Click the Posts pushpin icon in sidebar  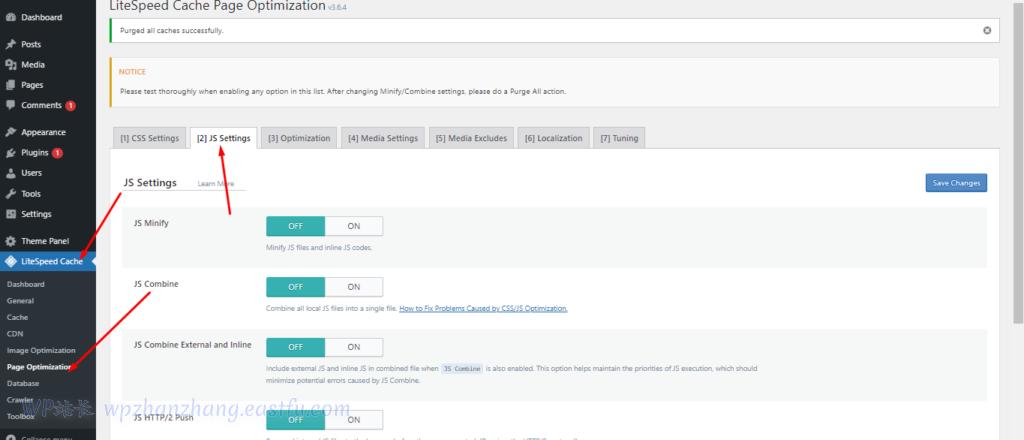click(x=10, y=44)
